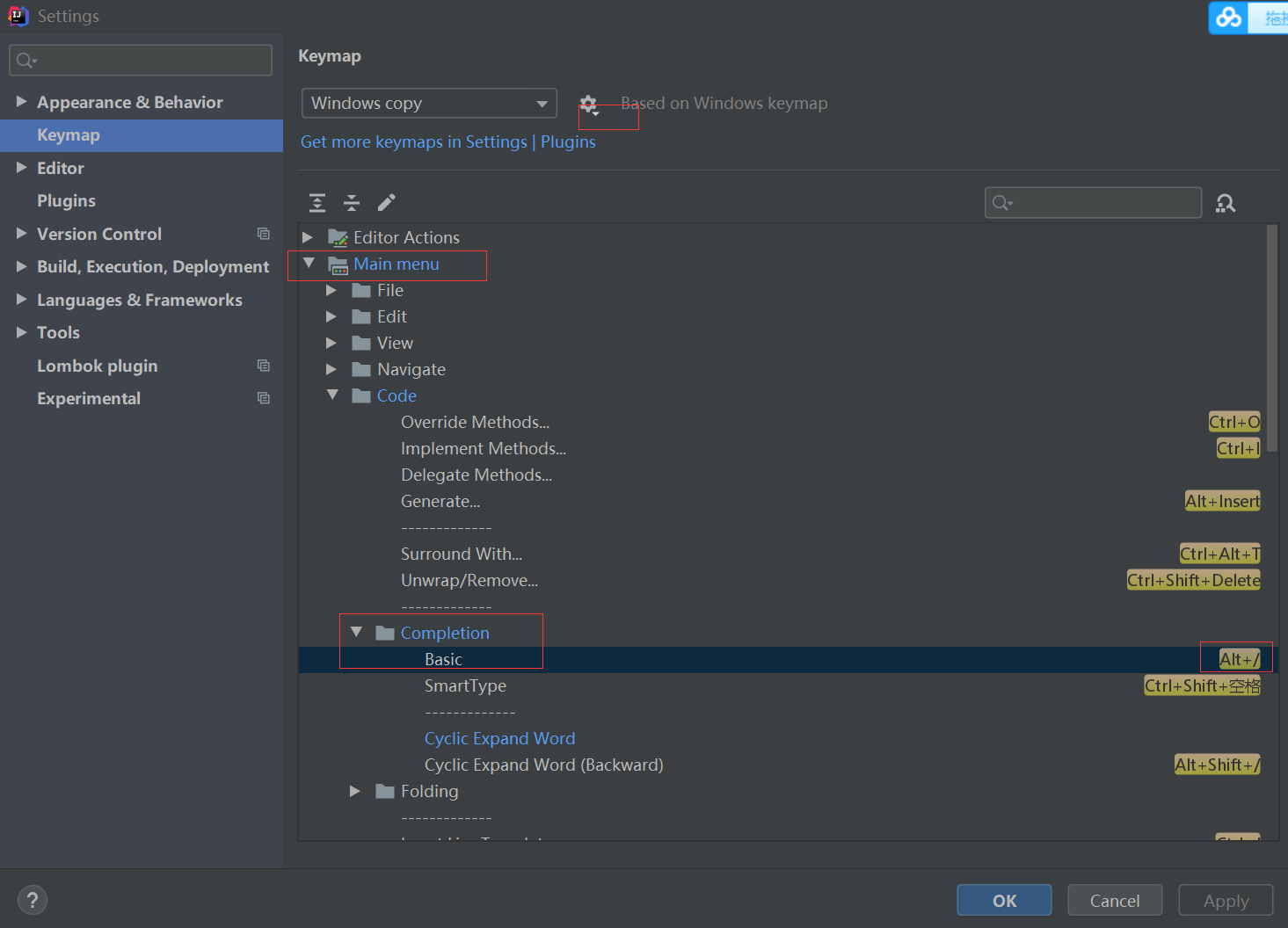Viewport: 1288px width, 928px height.
Task: Click the pencil Edit Shortcut icon
Action: (386, 203)
